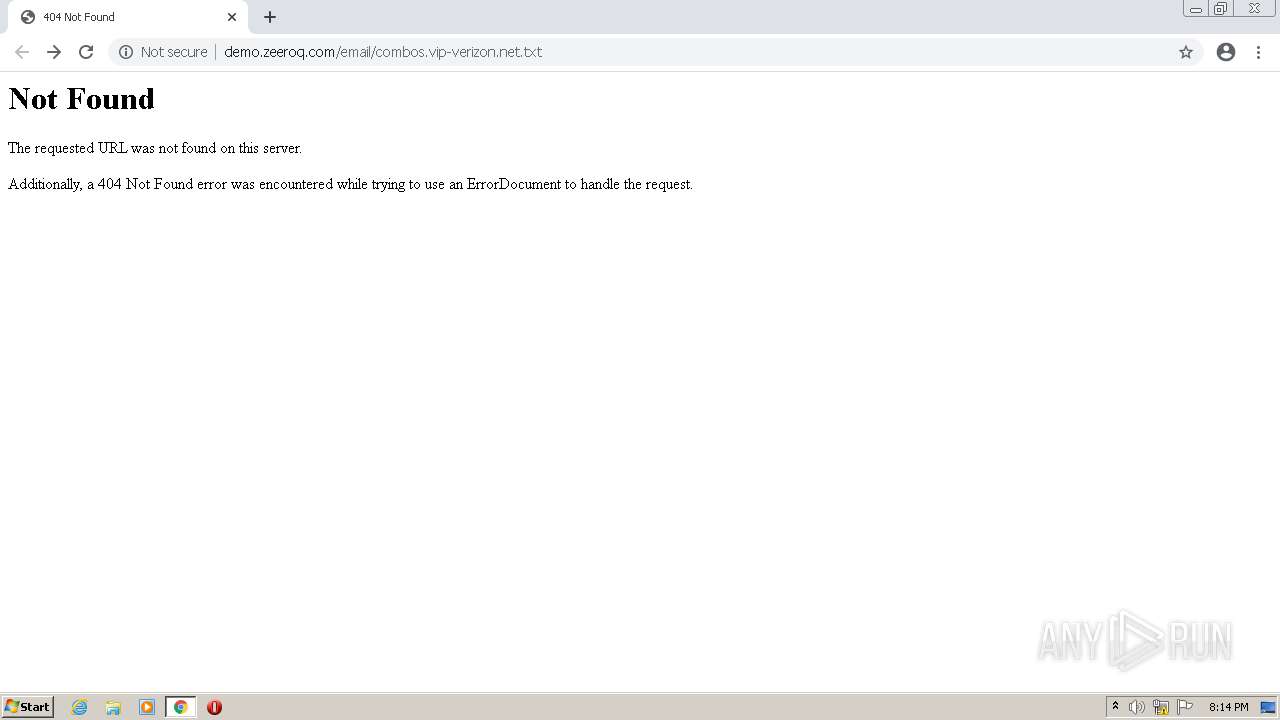Image resolution: width=1280 pixels, height=720 pixels.
Task: Click the ErrorDocument 404 error sentence
Action: point(350,184)
